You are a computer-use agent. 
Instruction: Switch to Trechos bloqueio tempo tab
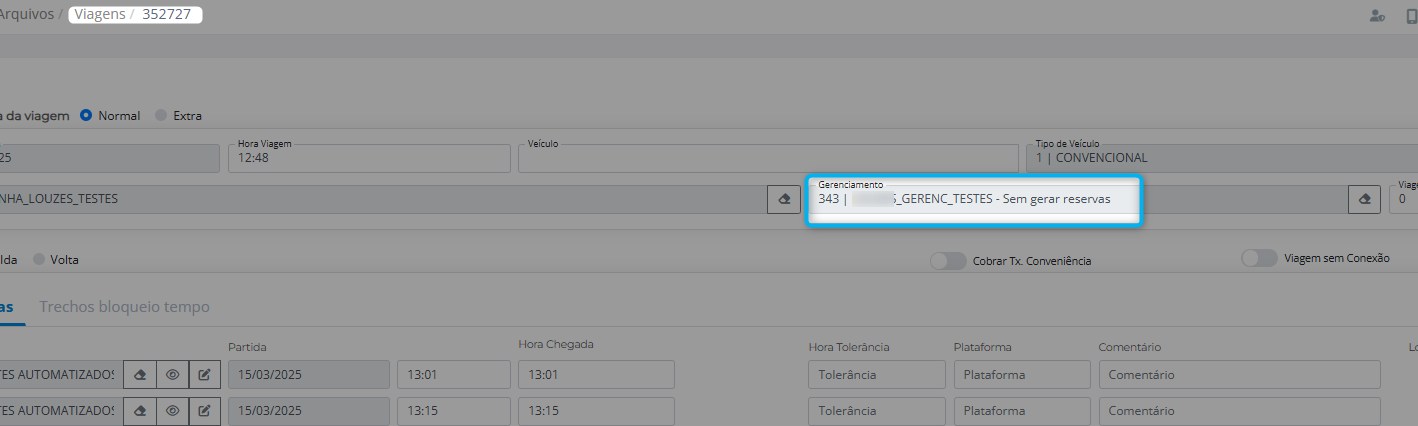[x=124, y=307]
